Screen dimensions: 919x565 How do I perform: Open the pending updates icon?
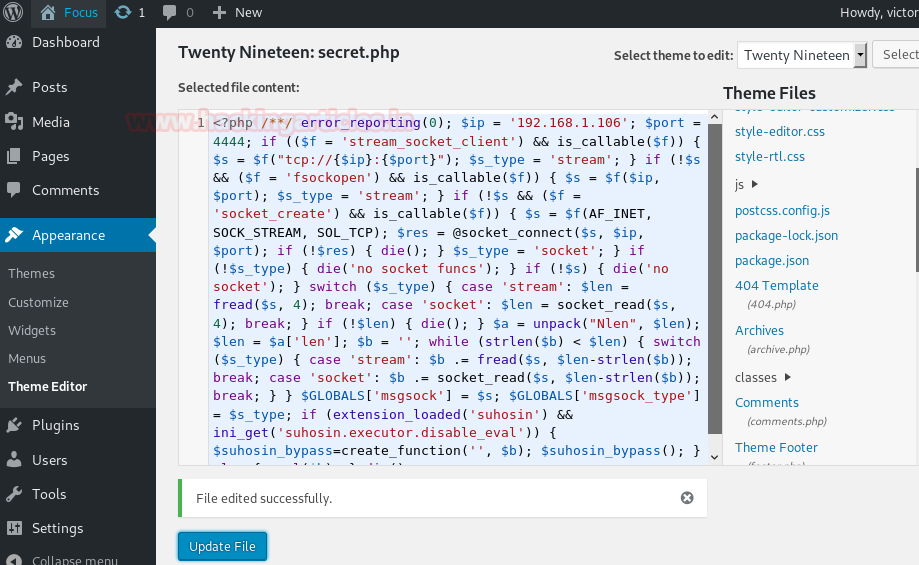(x=123, y=12)
